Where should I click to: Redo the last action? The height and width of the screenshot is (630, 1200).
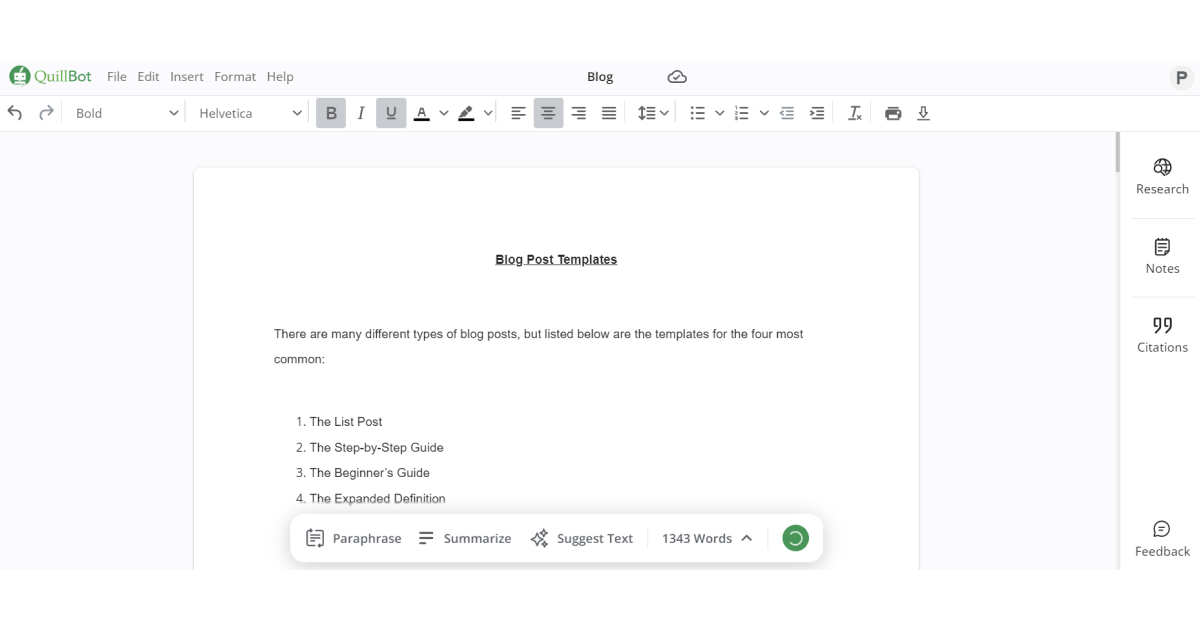(46, 113)
